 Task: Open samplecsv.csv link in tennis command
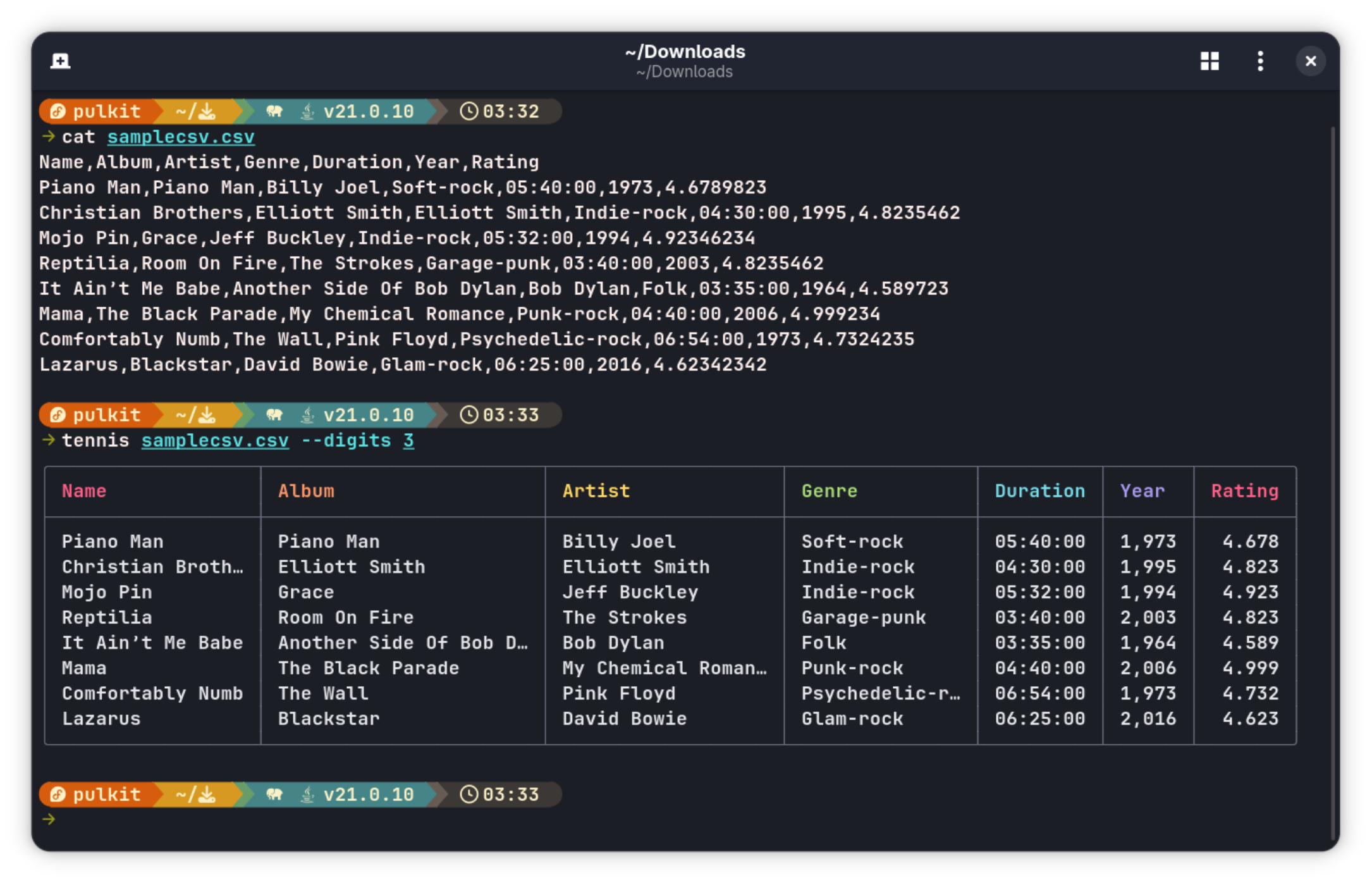pyautogui.click(x=215, y=441)
